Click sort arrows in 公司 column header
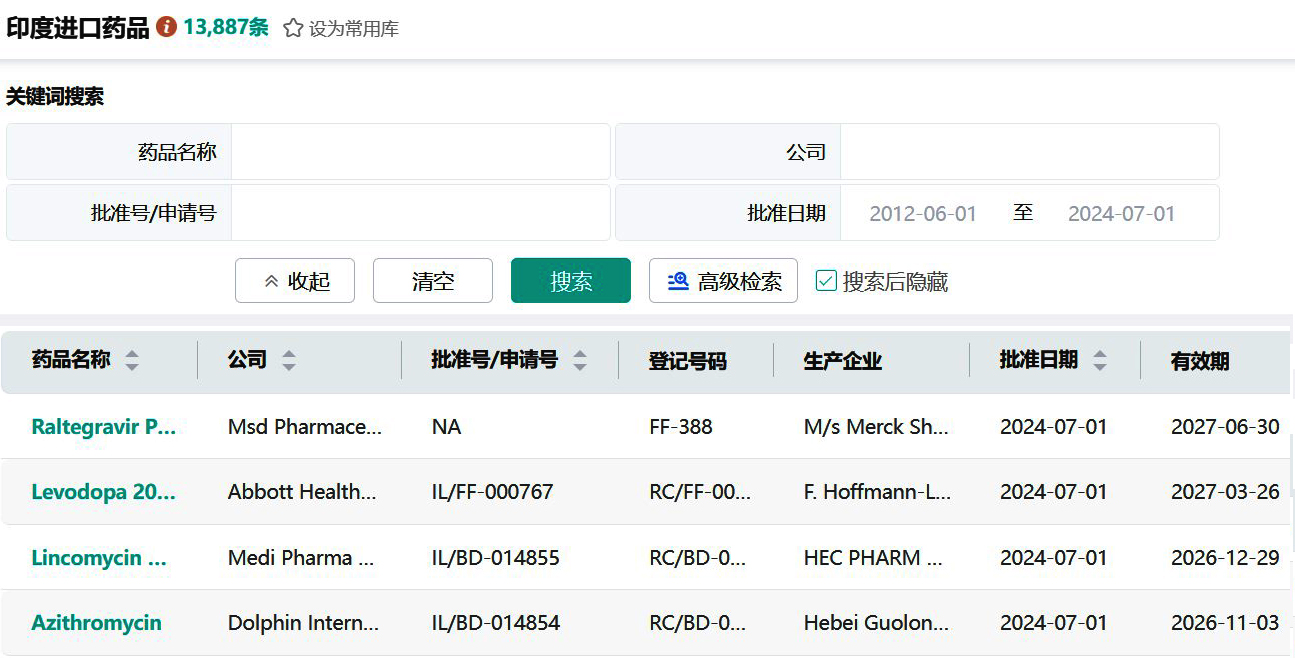This screenshot has width=1295, height=658. coord(289,361)
